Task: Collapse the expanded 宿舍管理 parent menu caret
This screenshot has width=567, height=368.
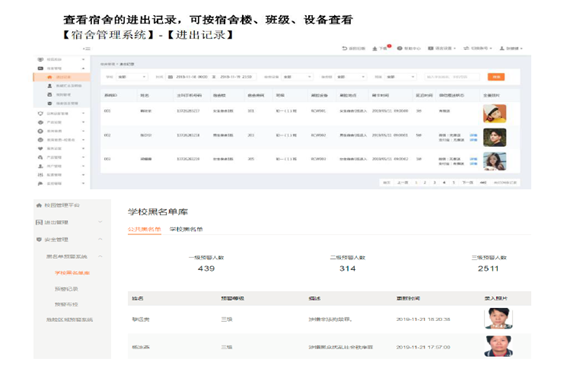Action: pos(84,68)
